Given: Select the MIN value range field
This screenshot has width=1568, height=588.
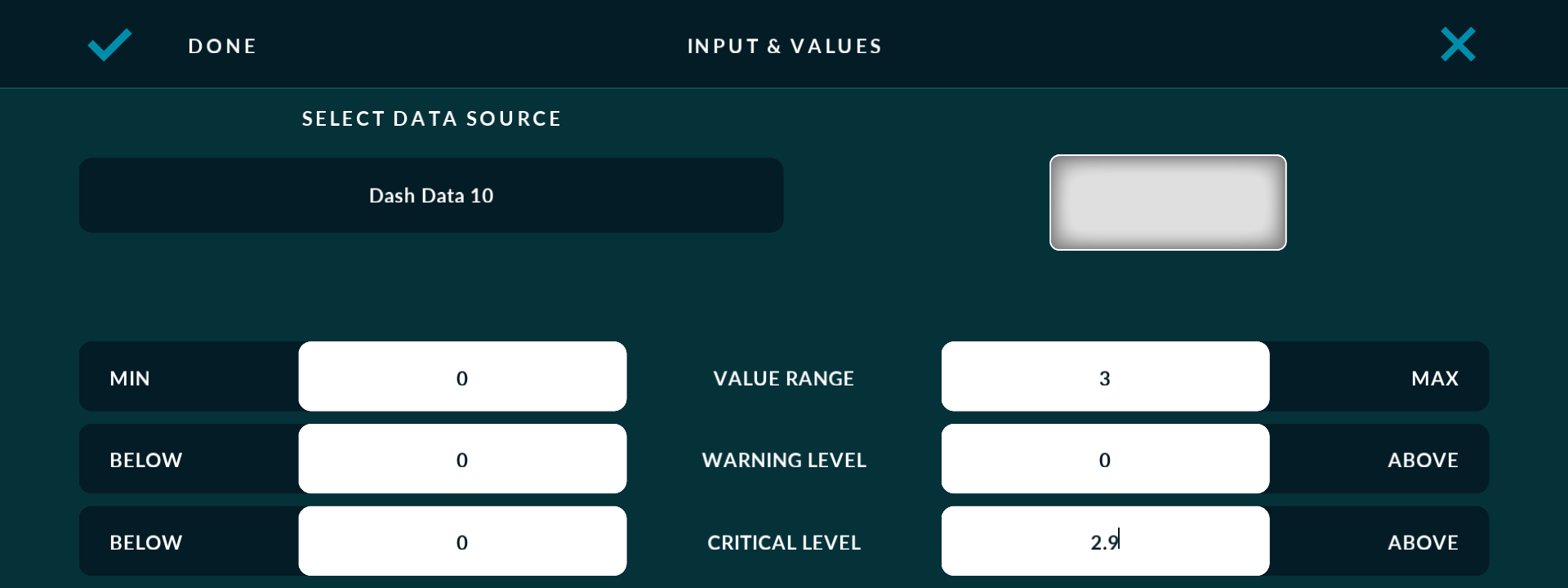Looking at the screenshot, I should click(x=462, y=377).
